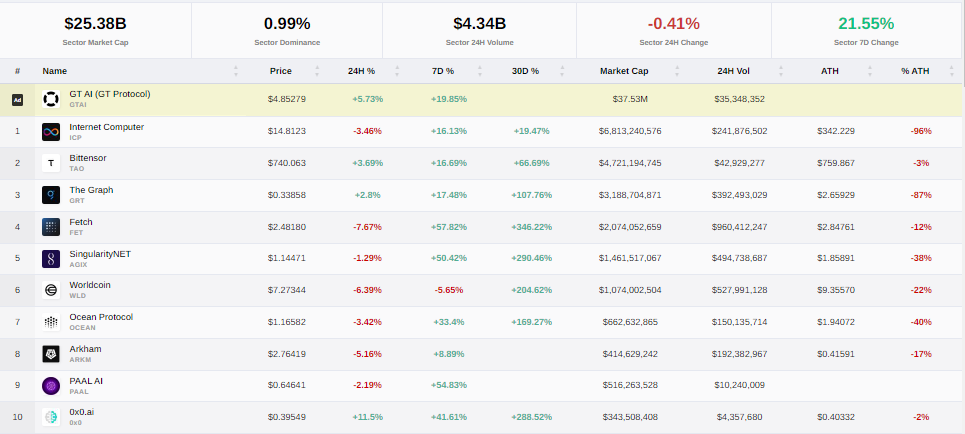
Task: Open the Bittensor coin page
Action: click(87, 158)
